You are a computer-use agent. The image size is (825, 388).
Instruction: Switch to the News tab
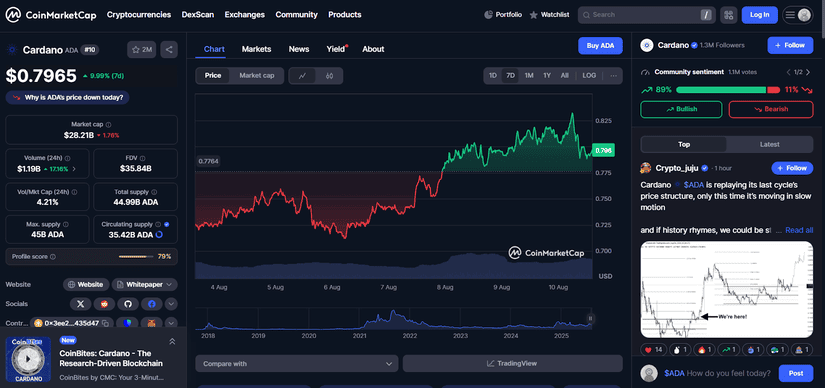point(299,49)
